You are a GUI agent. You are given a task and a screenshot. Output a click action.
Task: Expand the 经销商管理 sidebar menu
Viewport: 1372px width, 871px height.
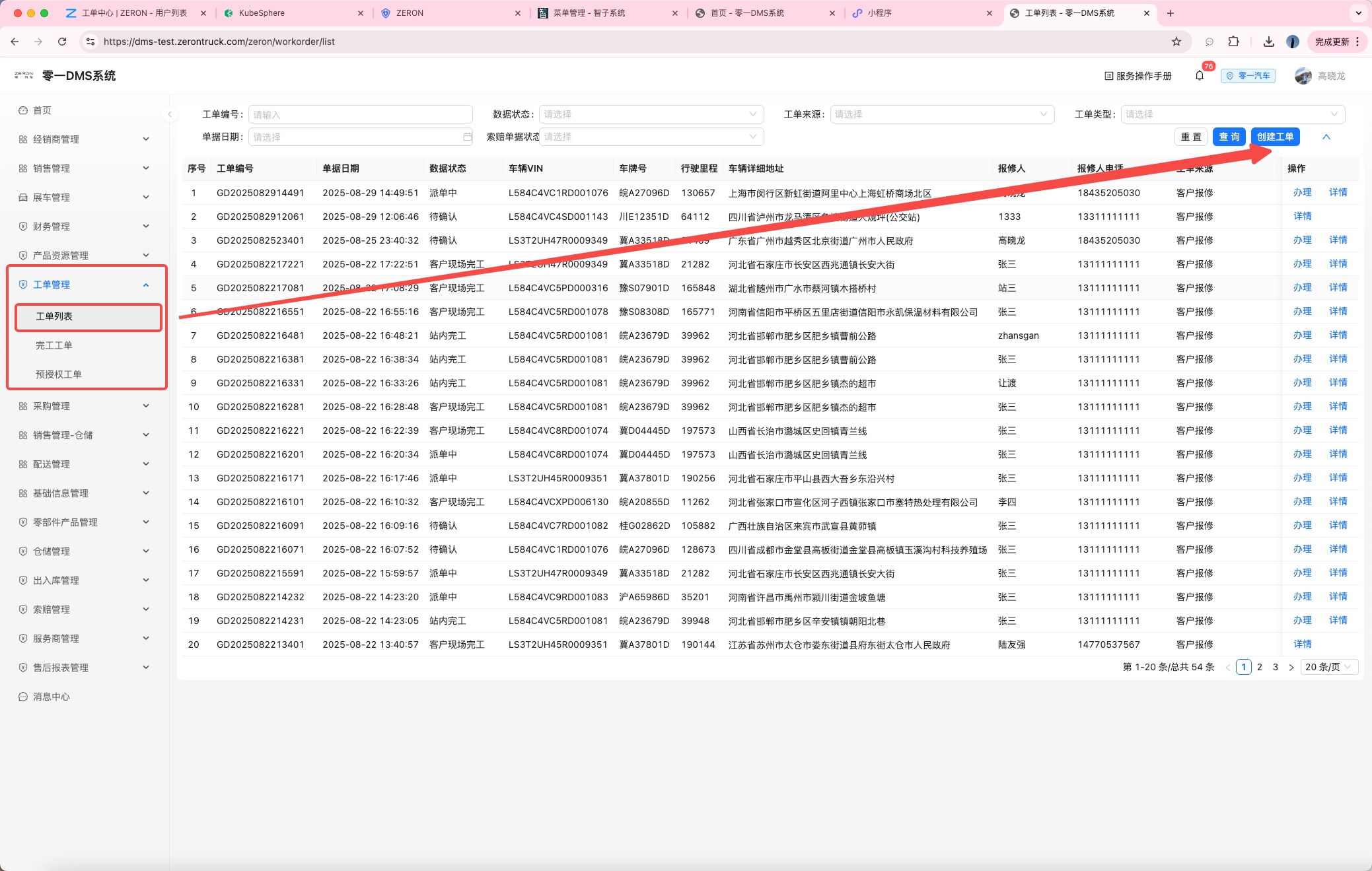85,139
